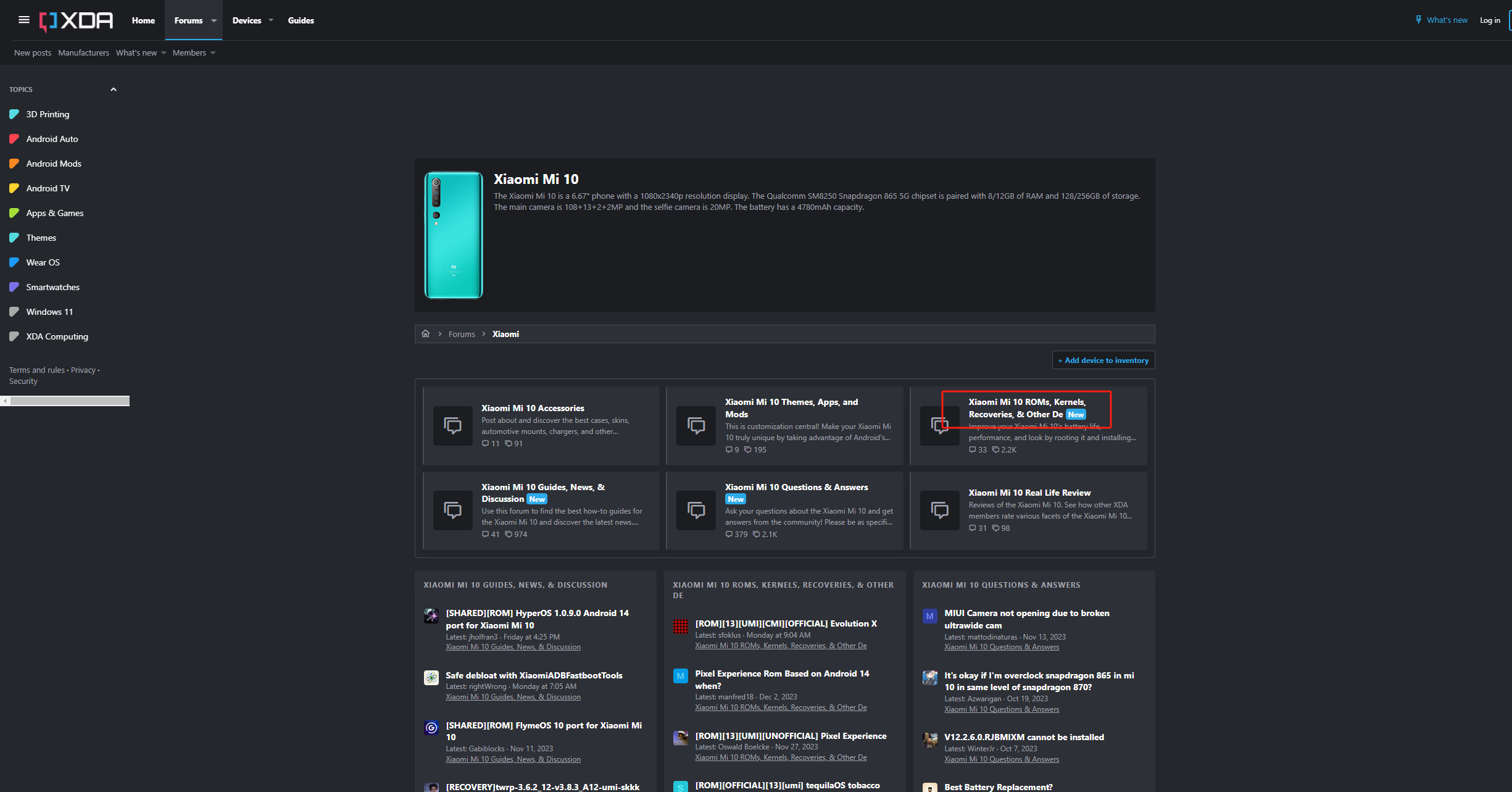
Task: Open the hamburger menu icon
Action: click(24, 20)
